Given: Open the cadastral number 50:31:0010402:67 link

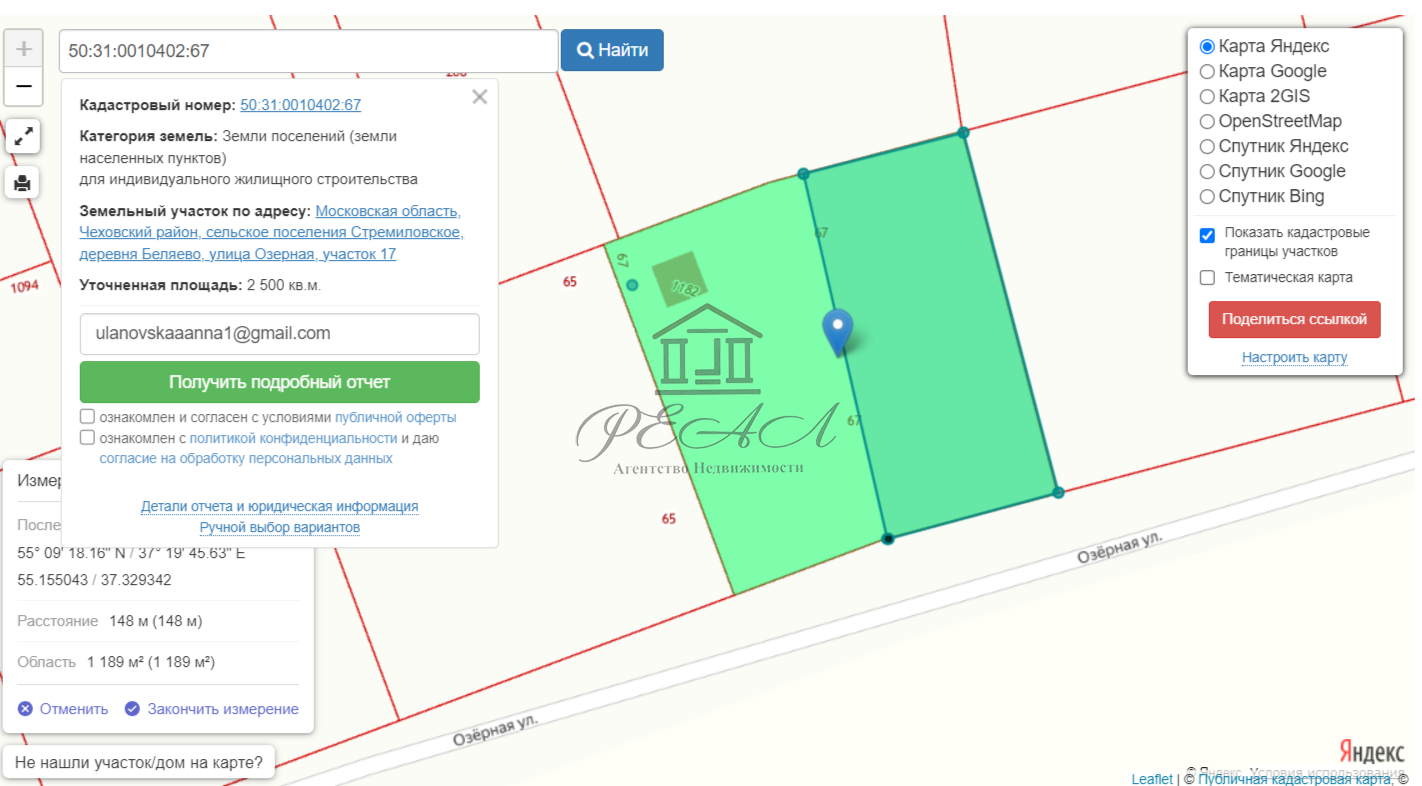Looking at the screenshot, I should point(300,105).
